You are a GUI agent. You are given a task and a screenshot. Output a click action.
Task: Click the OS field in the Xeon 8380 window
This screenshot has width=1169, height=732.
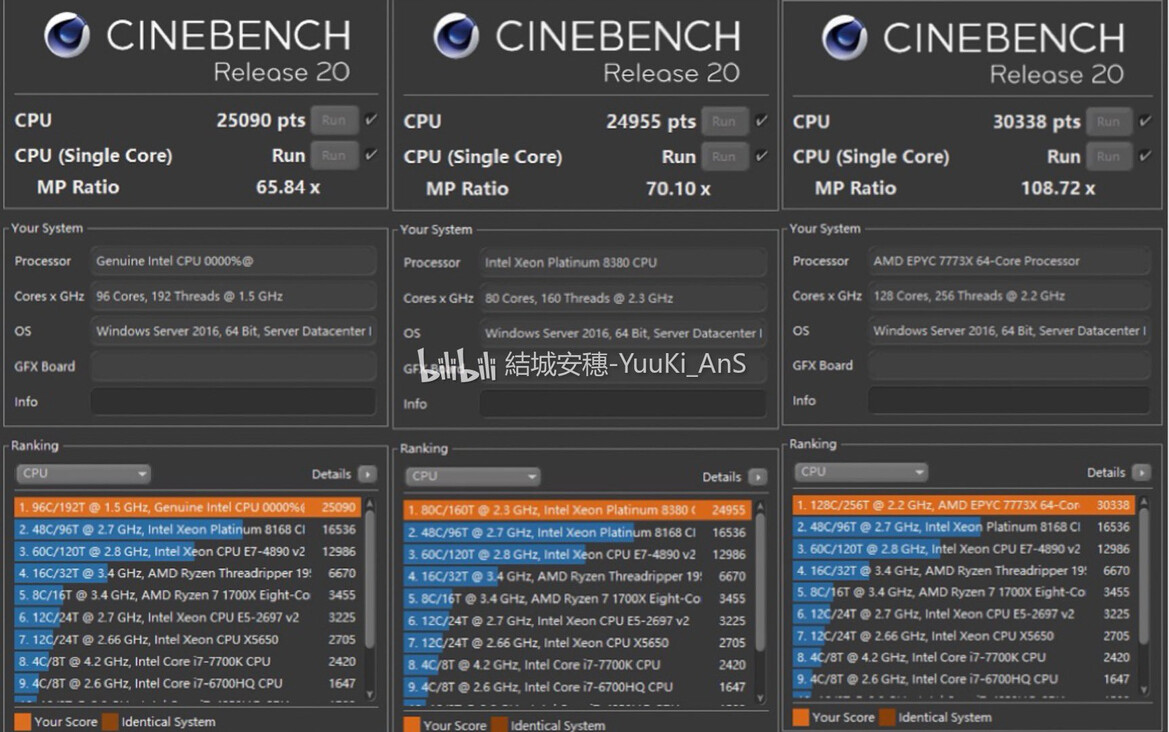[x=623, y=333]
